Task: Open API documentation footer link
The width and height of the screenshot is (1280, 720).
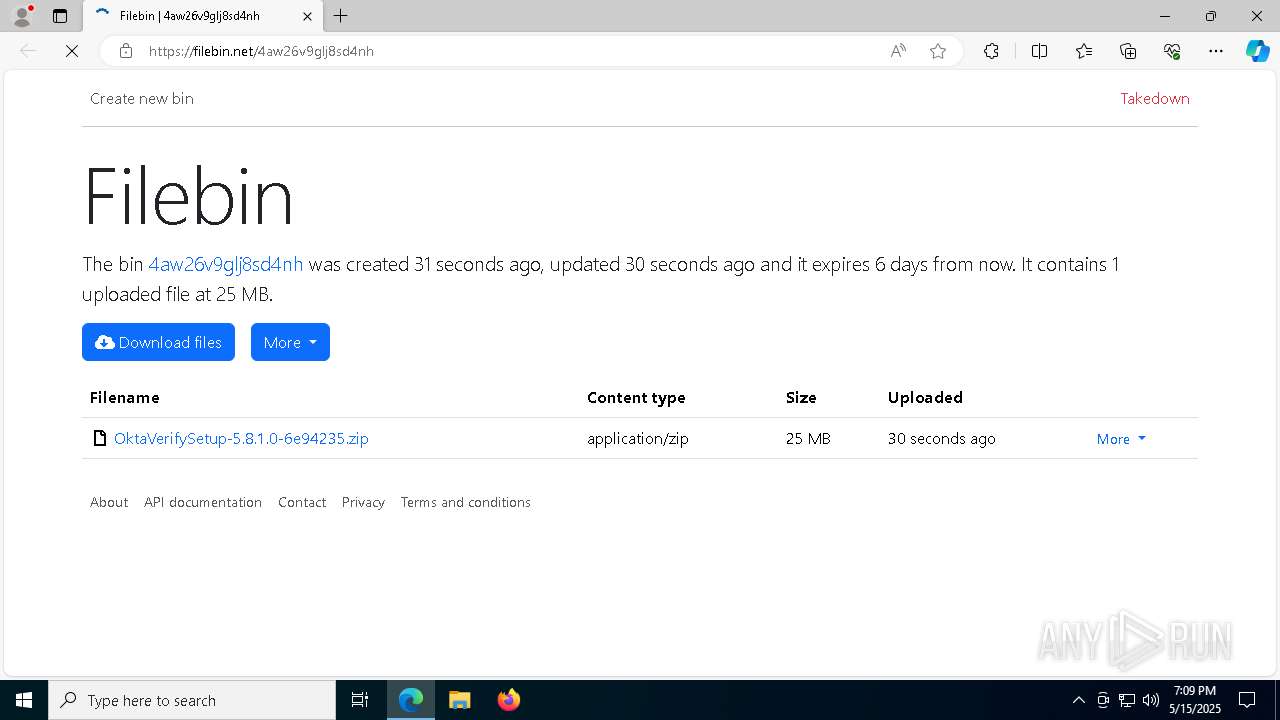Action: [203, 502]
